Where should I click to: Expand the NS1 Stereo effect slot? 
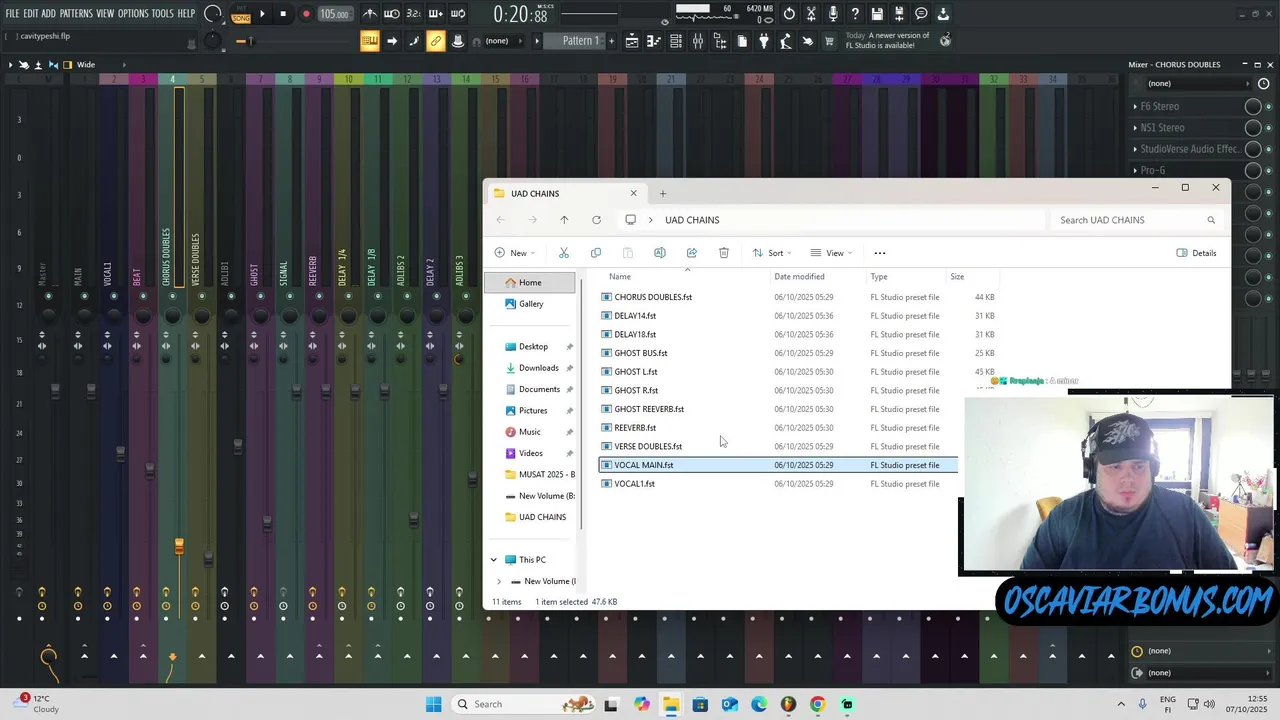[x=1136, y=128]
